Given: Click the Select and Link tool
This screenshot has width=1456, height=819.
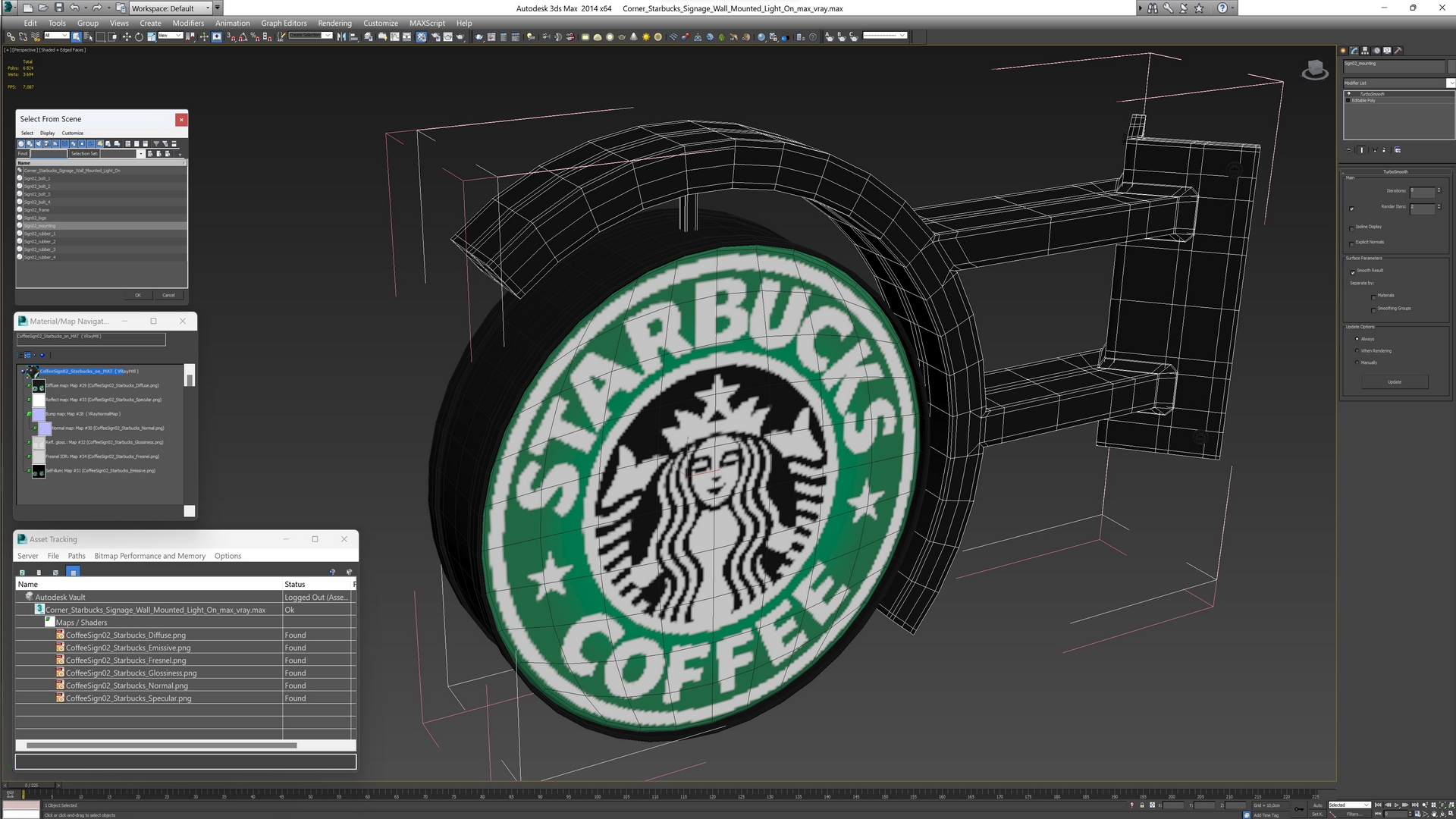Looking at the screenshot, I should pyautogui.click(x=11, y=36).
